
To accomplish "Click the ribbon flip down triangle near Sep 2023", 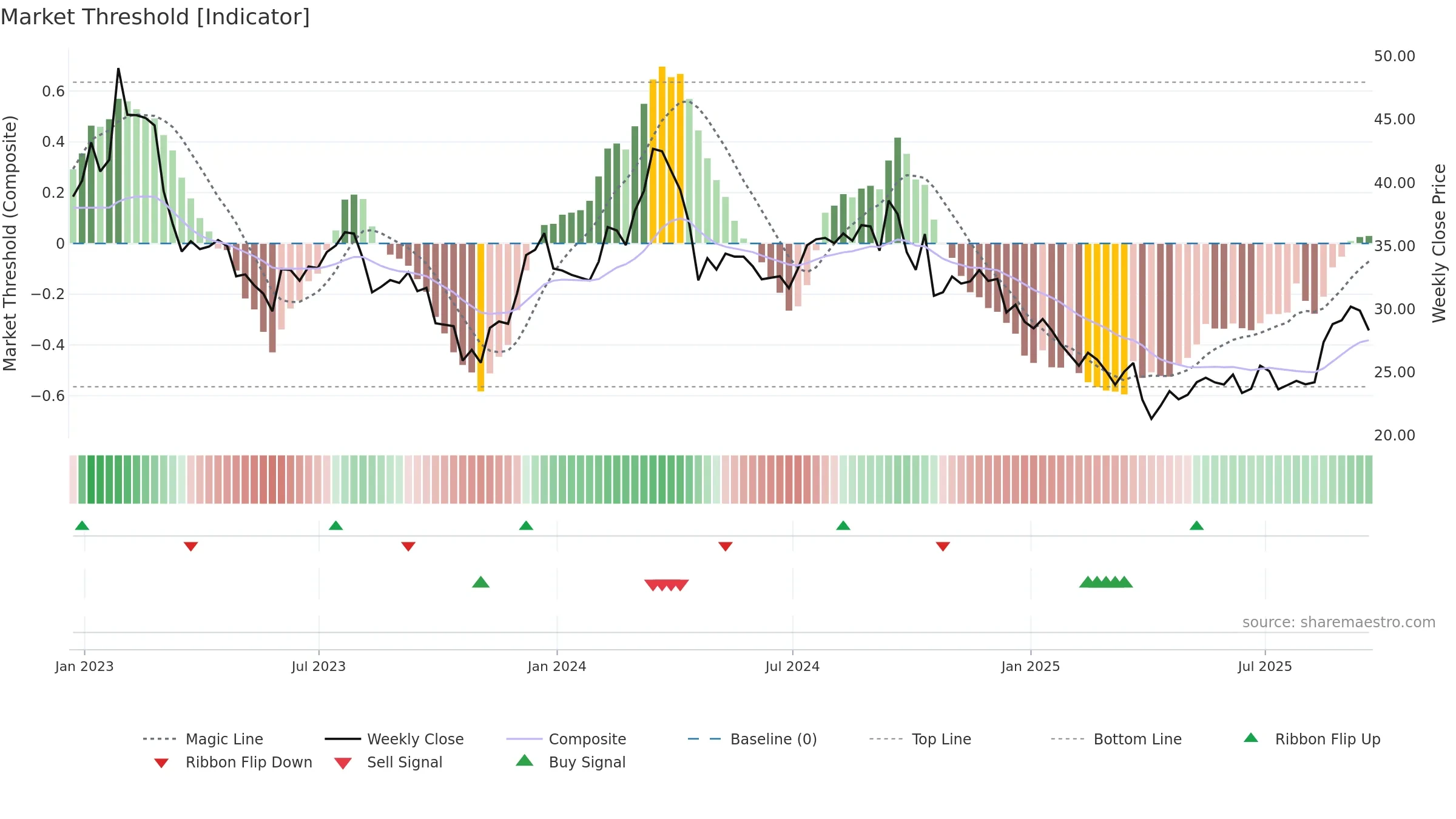I will [x=408, y=547].
